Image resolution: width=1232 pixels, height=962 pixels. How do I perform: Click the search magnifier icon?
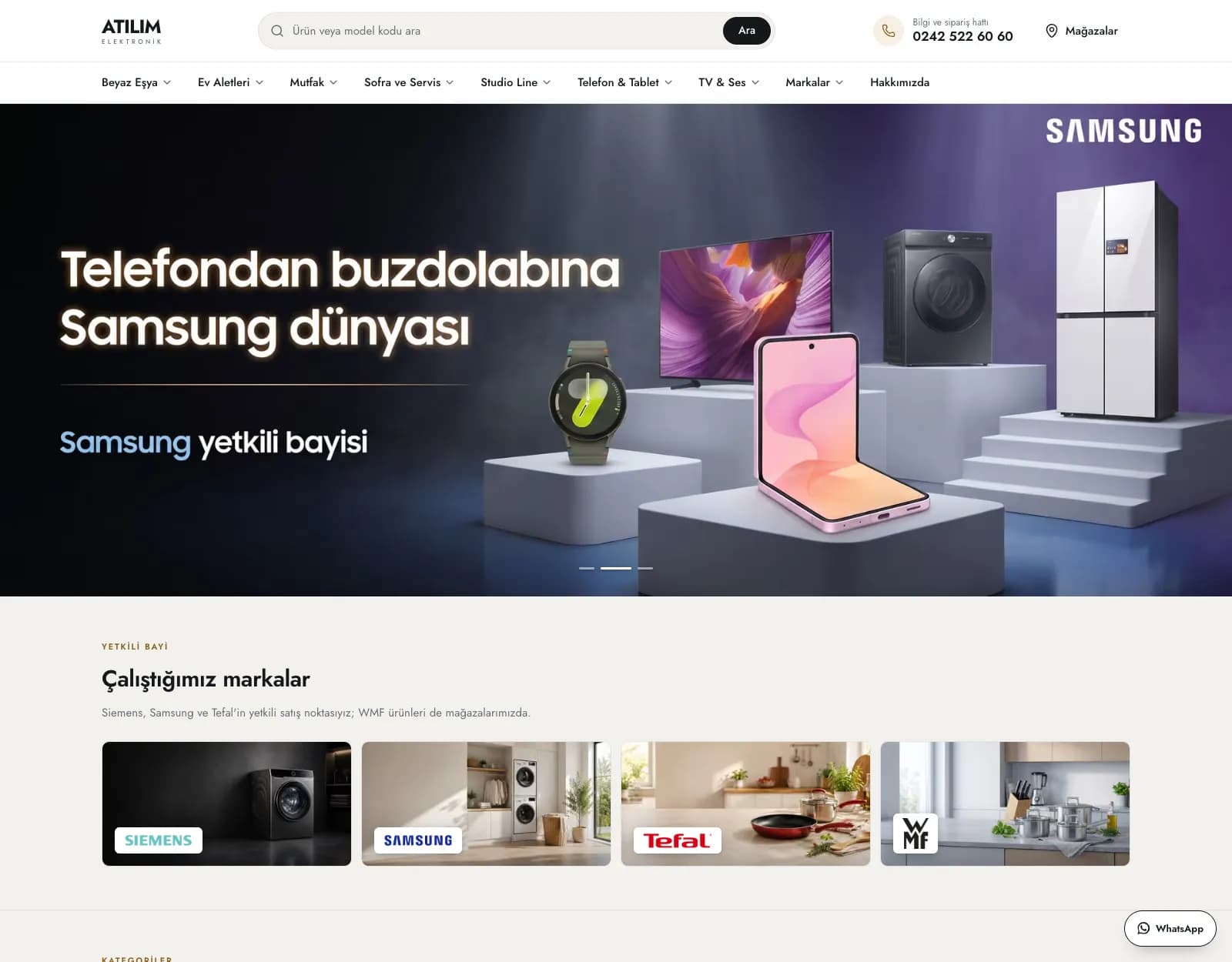click(x=277, y=31)
